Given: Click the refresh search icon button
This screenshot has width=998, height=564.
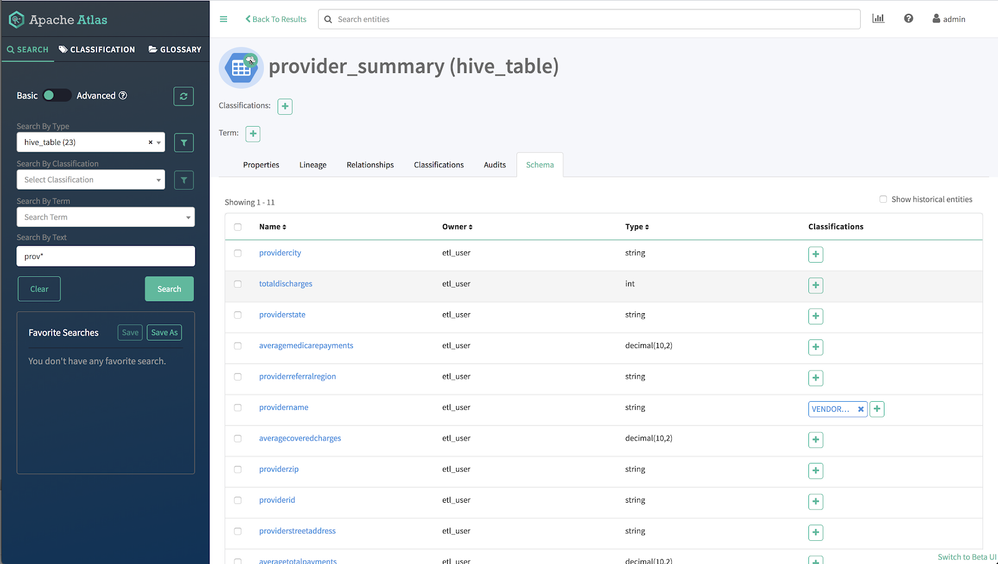Looking at the screenshot, I should coord(183,96).
